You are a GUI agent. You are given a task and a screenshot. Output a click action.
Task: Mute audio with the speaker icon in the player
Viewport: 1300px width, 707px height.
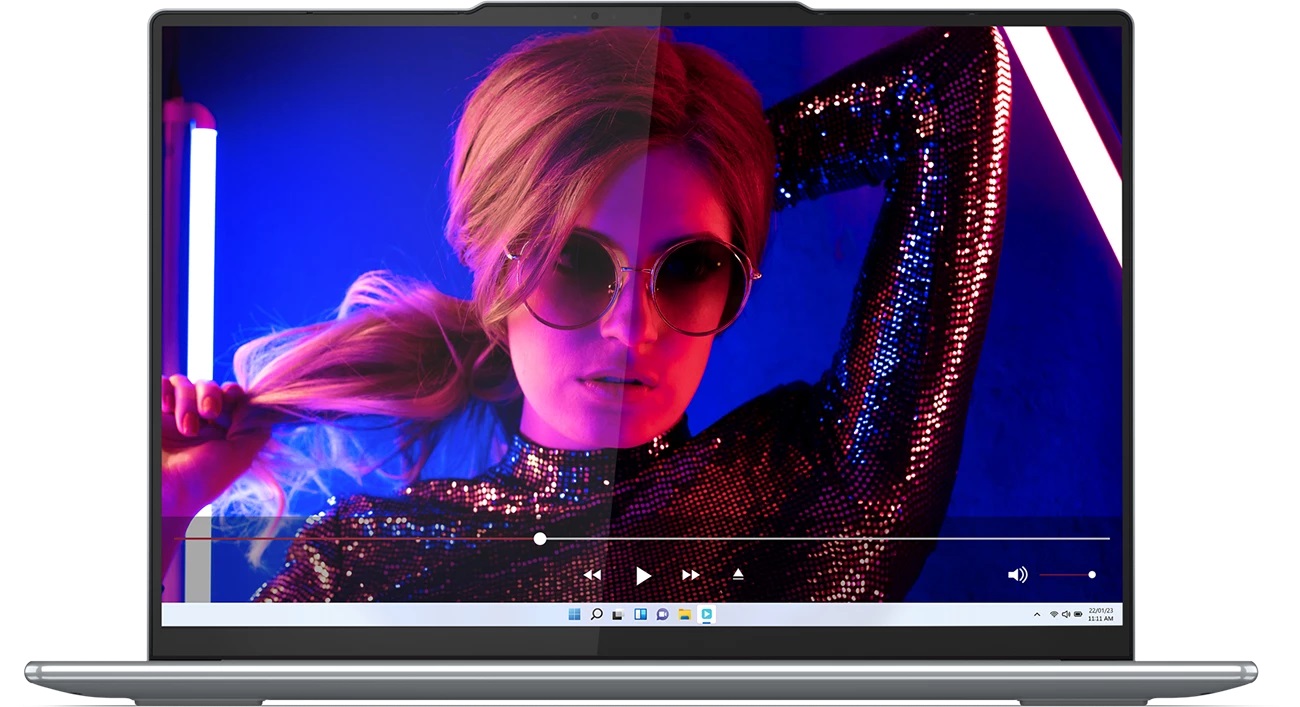(x=1017, y=574)
